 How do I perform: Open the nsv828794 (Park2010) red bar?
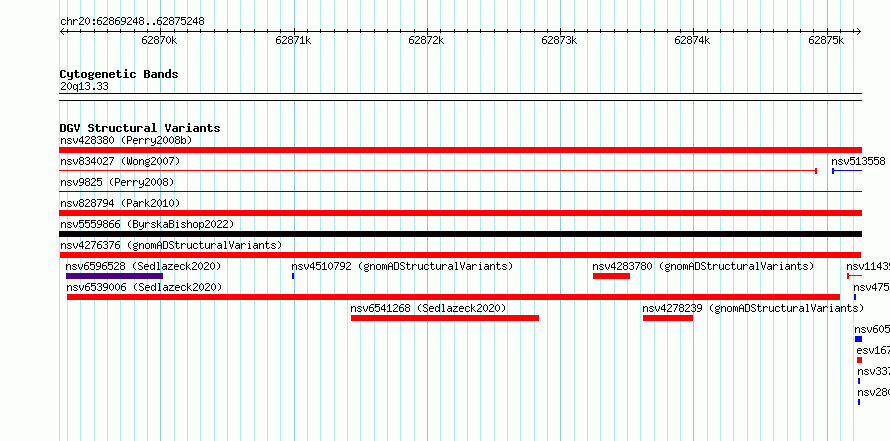pyautogui.click(x=460, y=213)
